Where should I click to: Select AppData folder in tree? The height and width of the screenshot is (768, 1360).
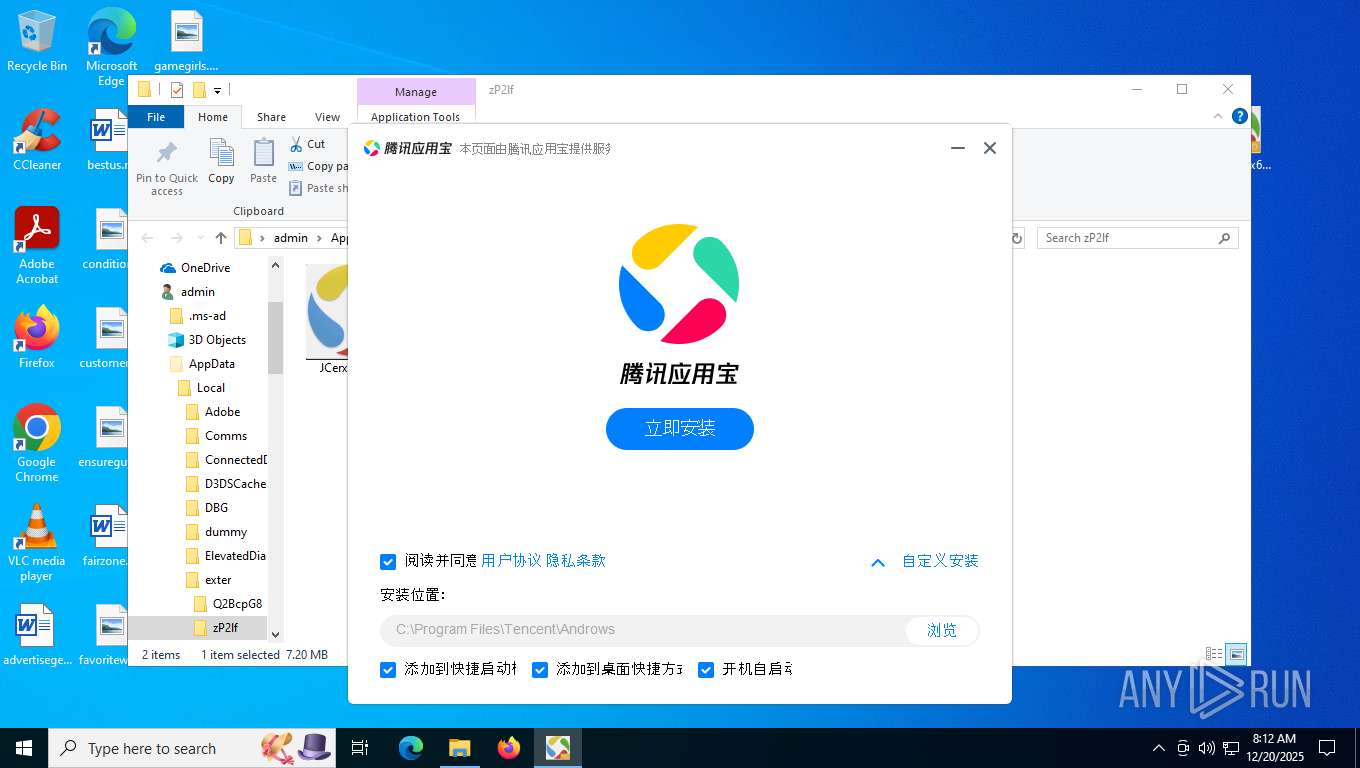tap(211, 364)
